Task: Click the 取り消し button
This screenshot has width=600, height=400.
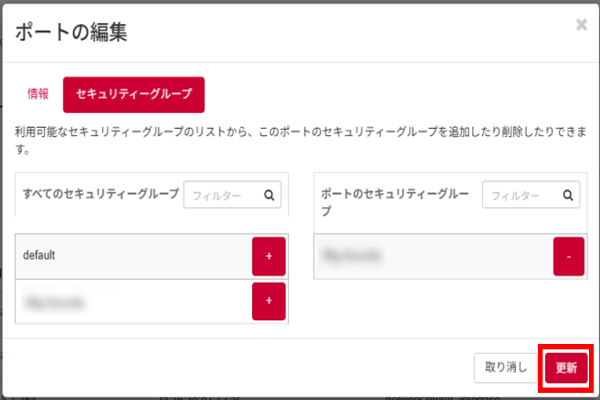Action: pos(505,367)
